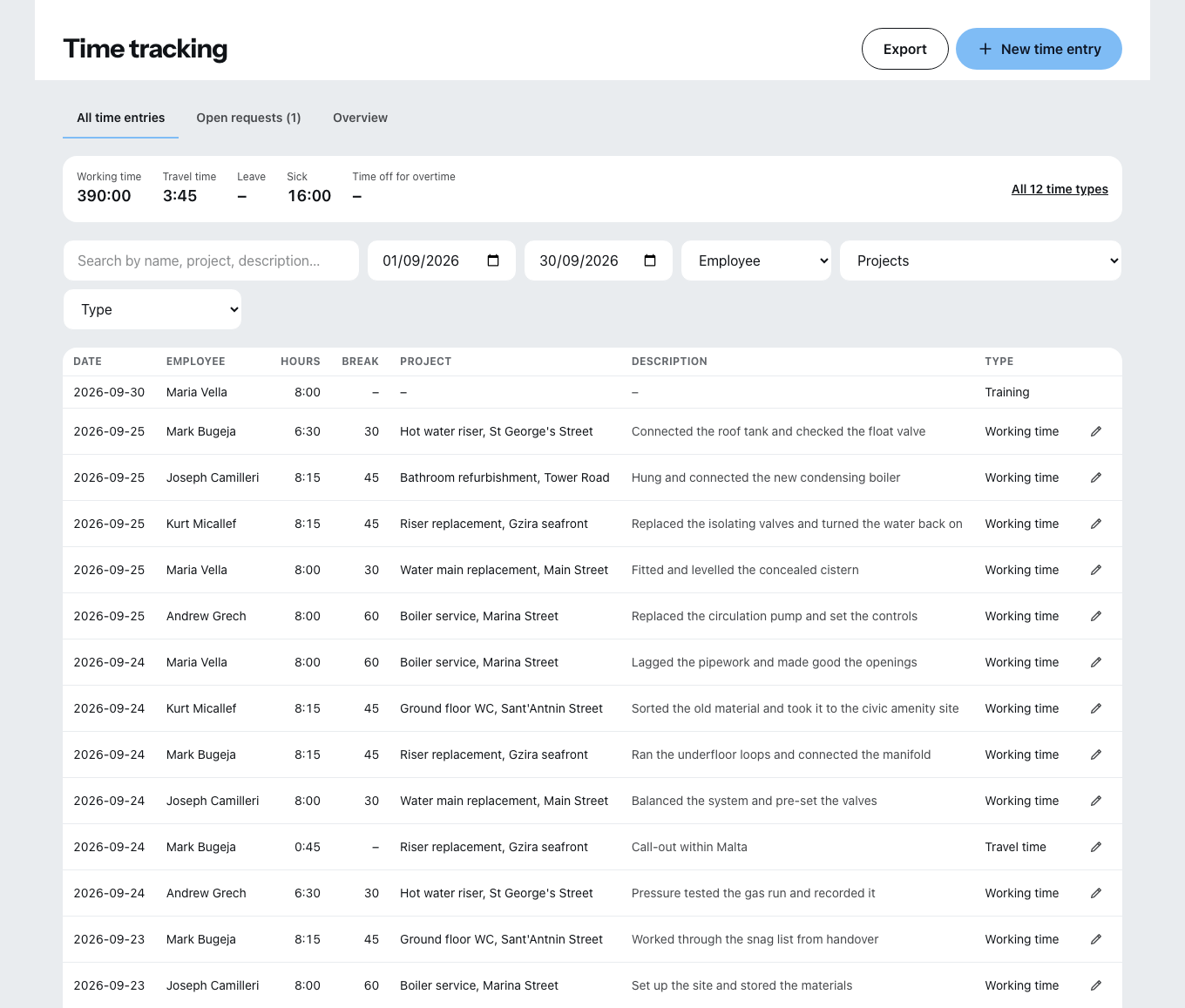Click the DESCRIPTION column header

pos(669,362)
